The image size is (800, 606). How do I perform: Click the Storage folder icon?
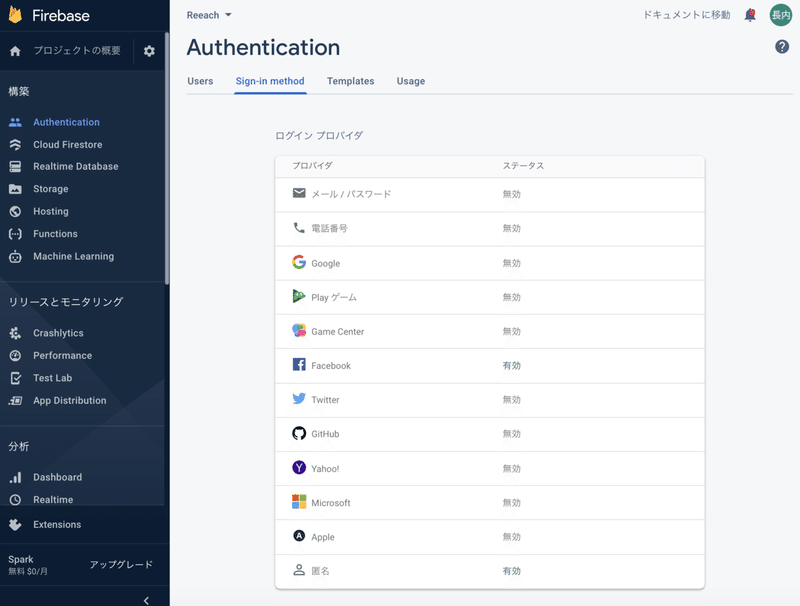tap(15, 189)
